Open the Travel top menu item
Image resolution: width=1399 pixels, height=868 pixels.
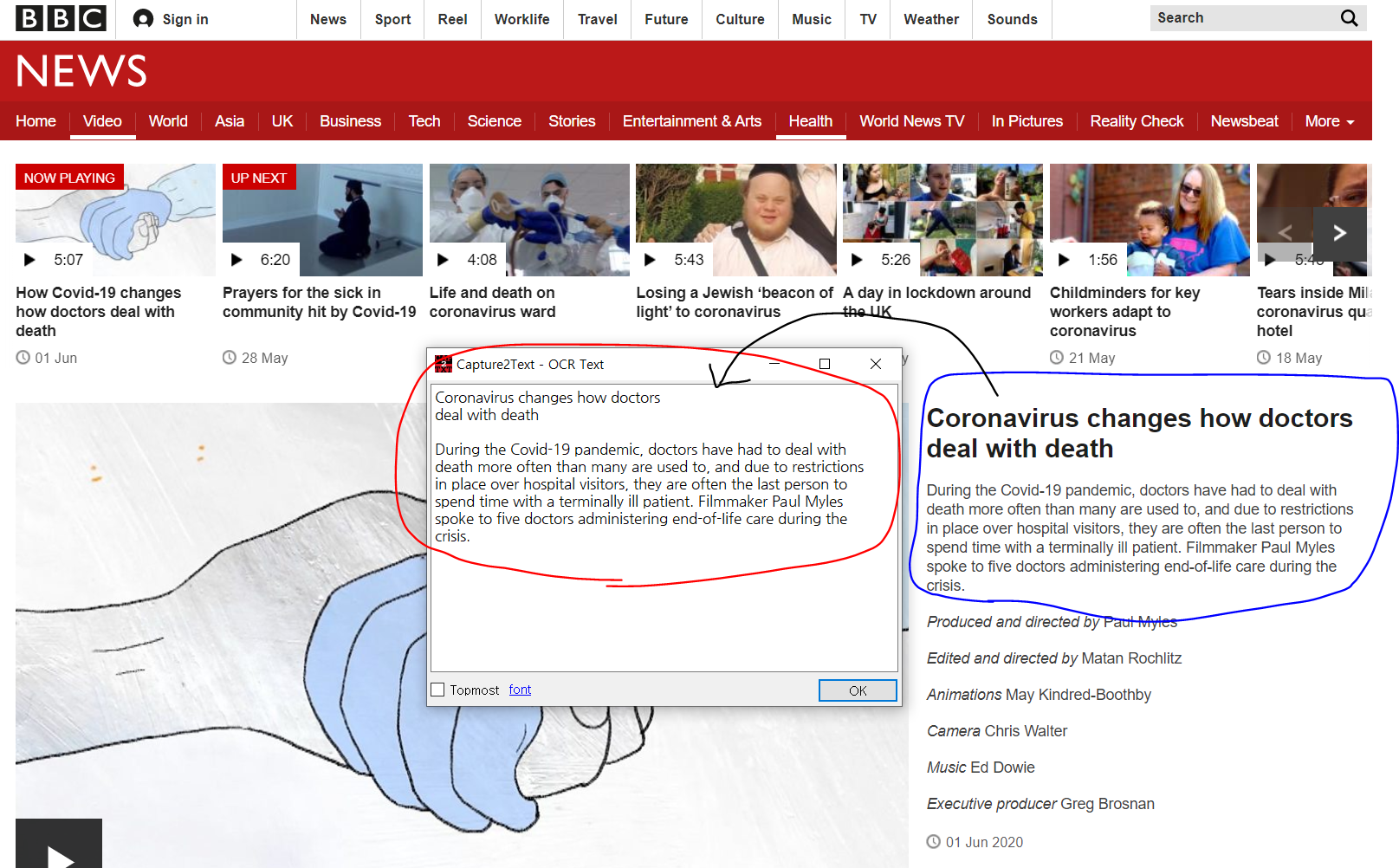point(598,19)
